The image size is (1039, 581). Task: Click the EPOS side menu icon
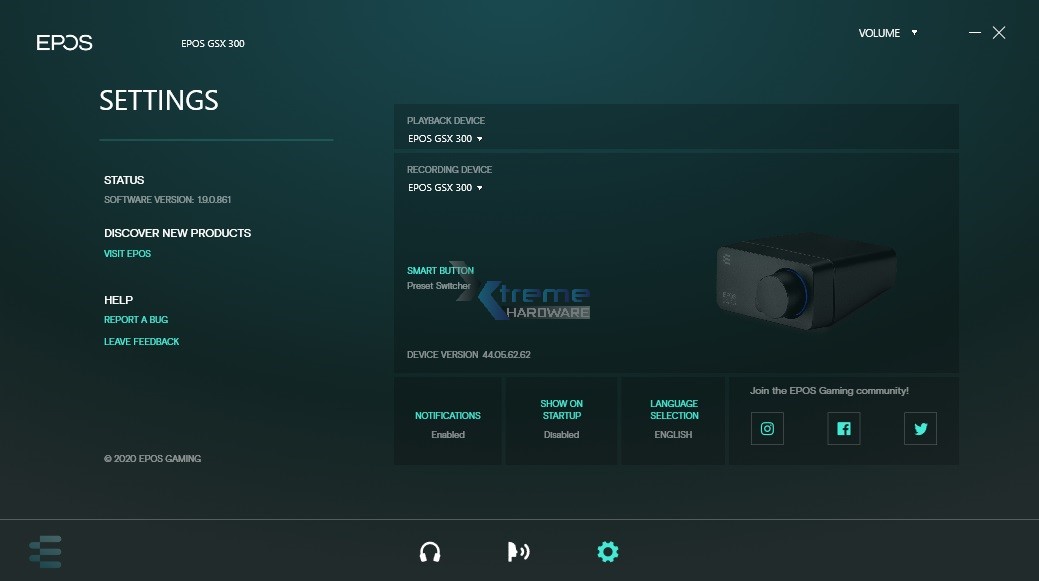46,551
